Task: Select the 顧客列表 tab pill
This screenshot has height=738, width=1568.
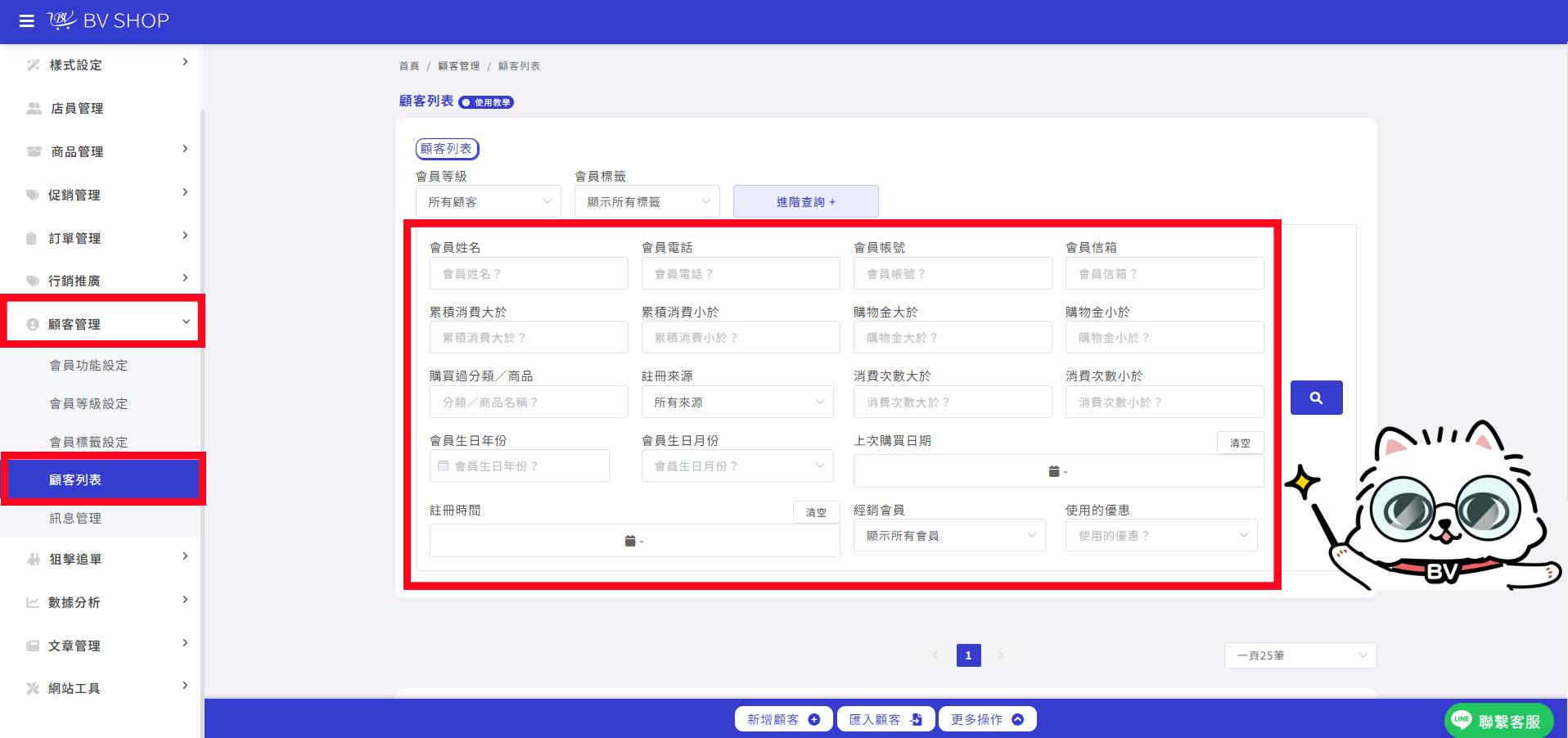Action: coord(447,149)
